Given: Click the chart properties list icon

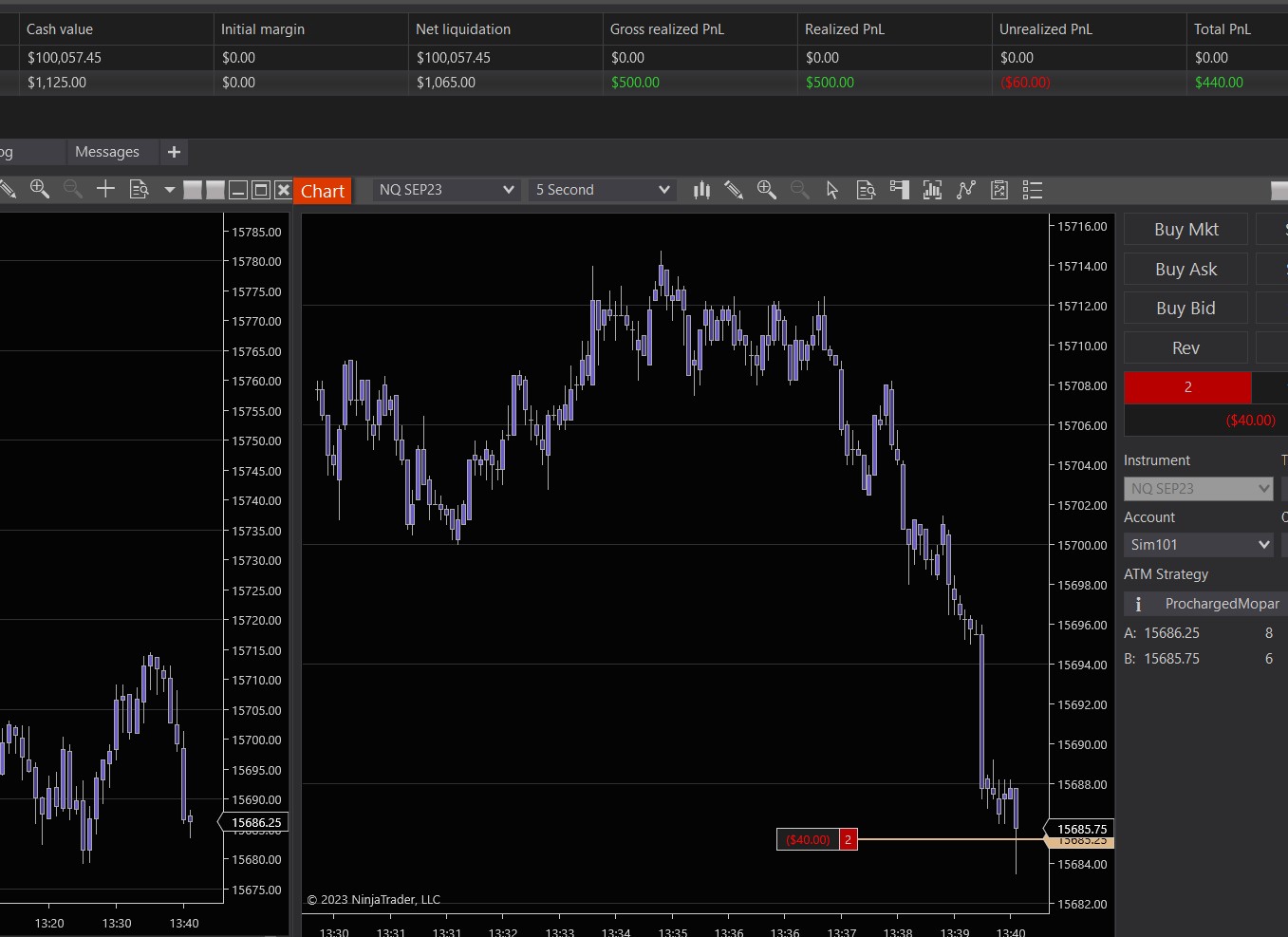Looking at the screenshot, I should pos(1033,190).
